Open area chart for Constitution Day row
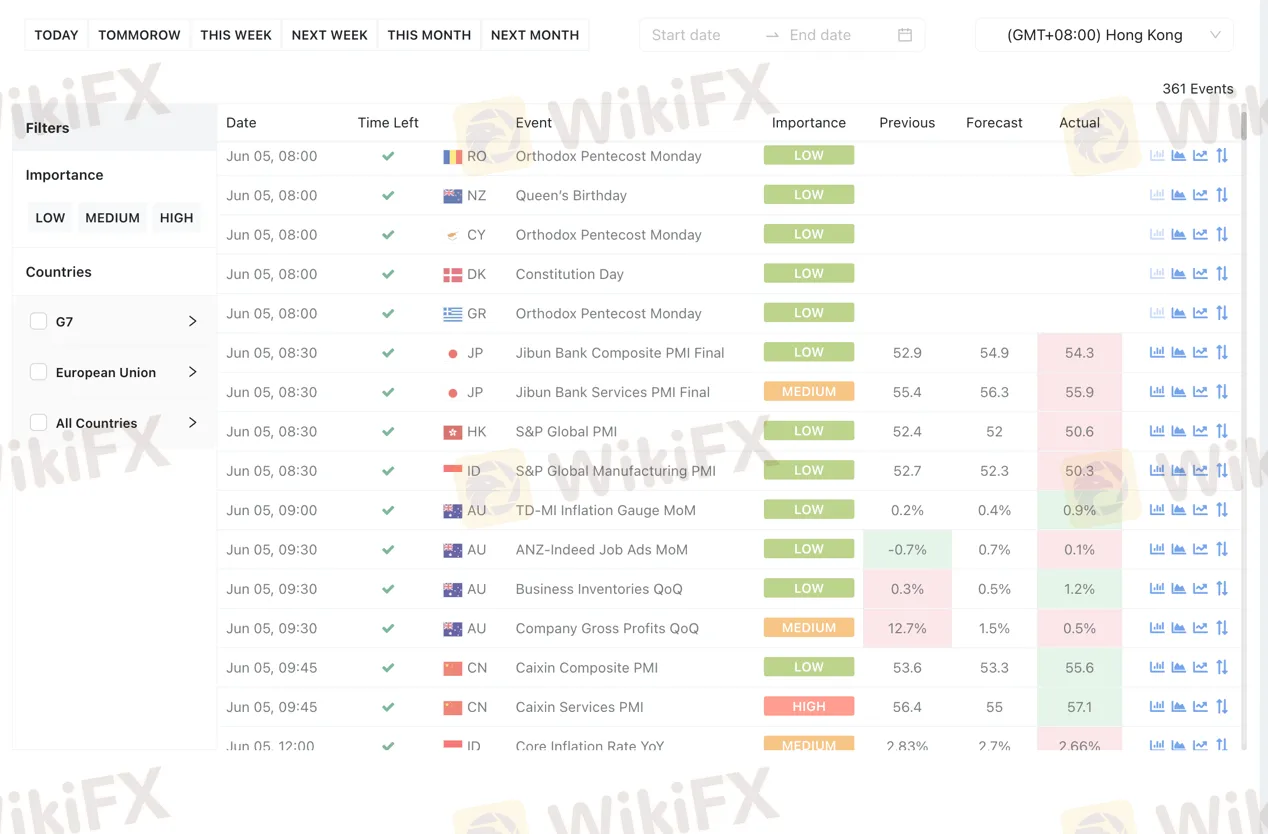 click(x=1179, y=274)
